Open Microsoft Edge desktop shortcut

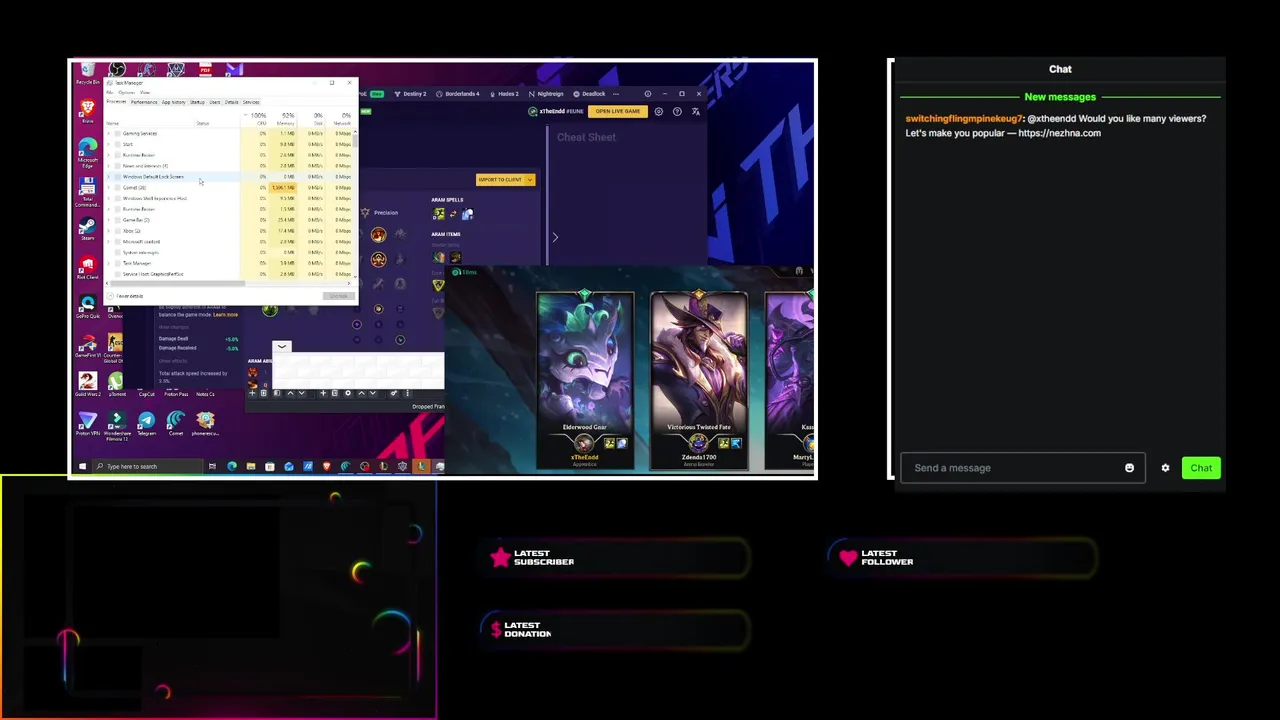click(x=87, y=150)
